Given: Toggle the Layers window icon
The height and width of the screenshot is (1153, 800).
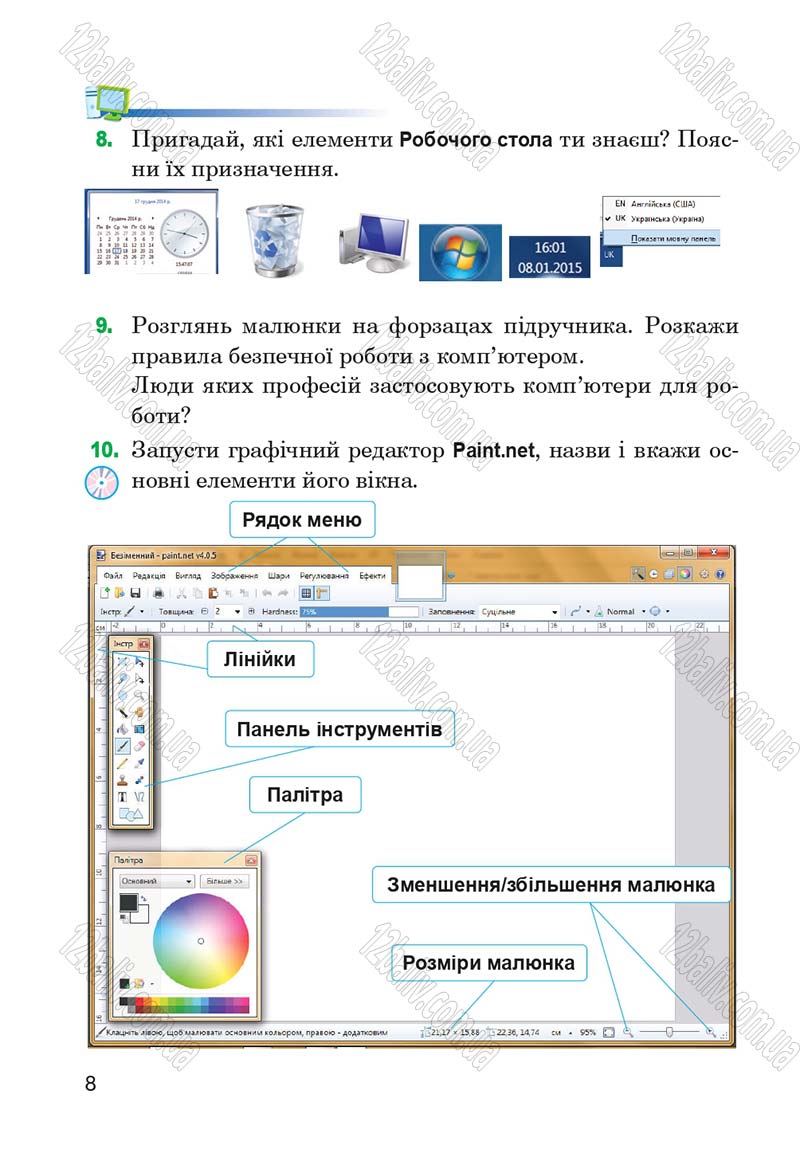Looking at the screenshot, I should [668, 574].
